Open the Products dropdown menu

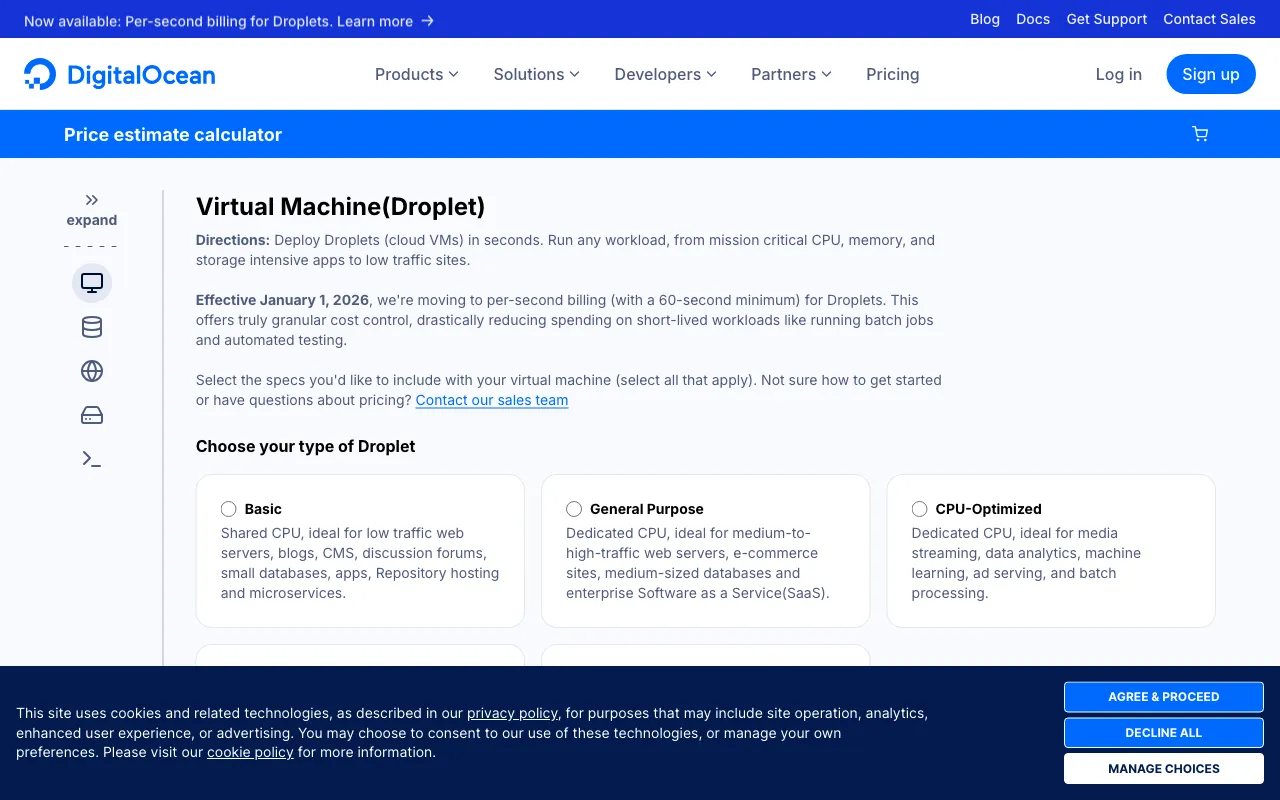417,74
